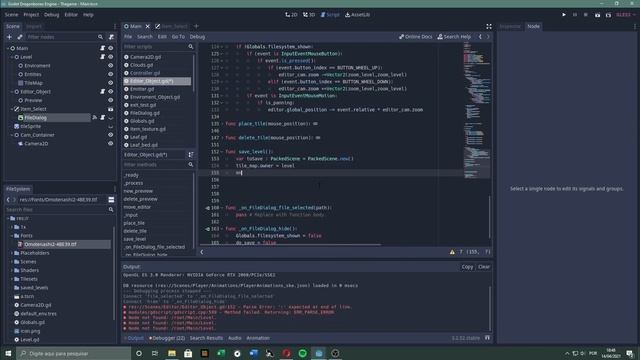The height and width of the screenshot is (360, 640).
Task: Open the Scene menu
Action: click(11, 15)
